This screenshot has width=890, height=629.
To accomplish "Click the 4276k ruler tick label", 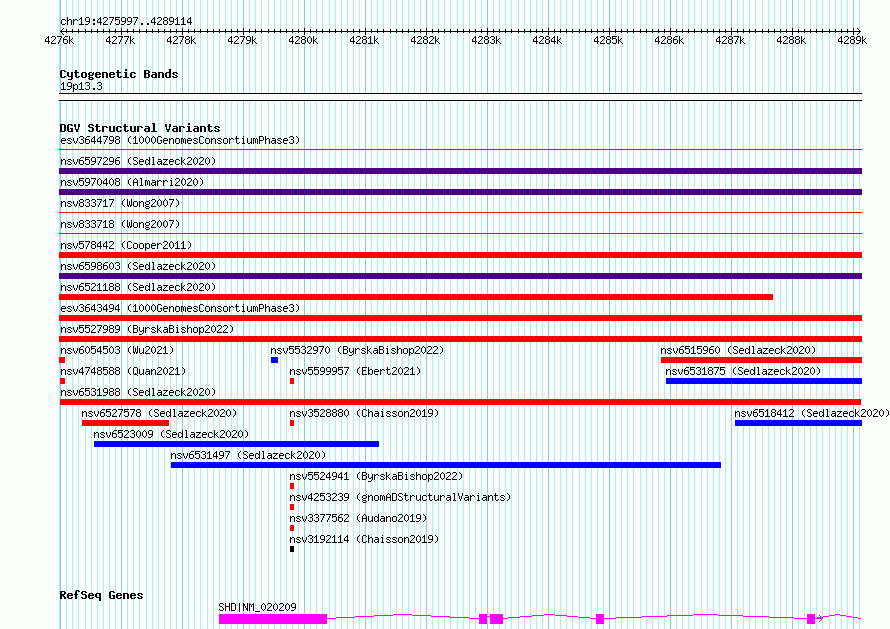I will 59,40.
